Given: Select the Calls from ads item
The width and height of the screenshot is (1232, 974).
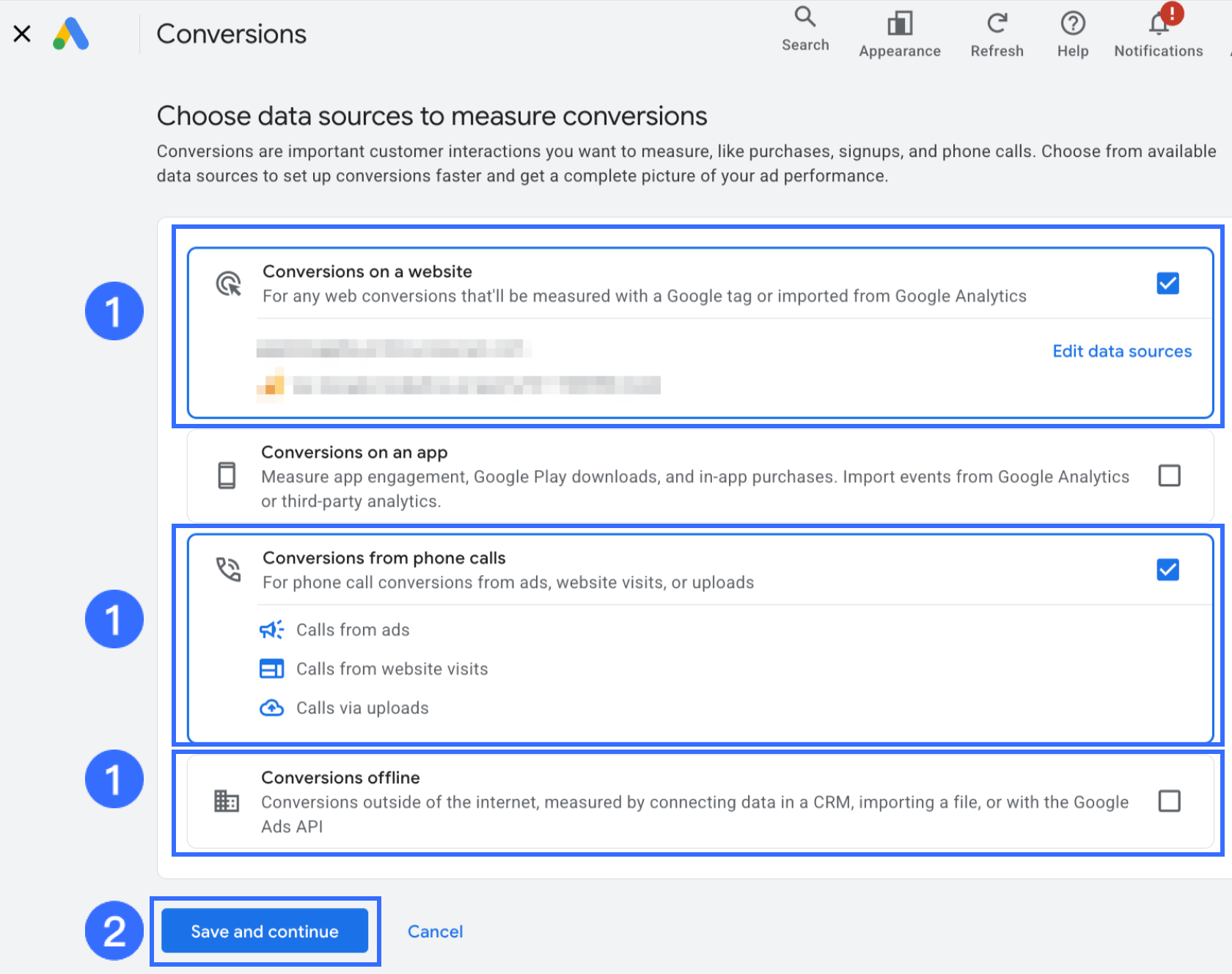Looking at the screenshot, I should [334, 630].
